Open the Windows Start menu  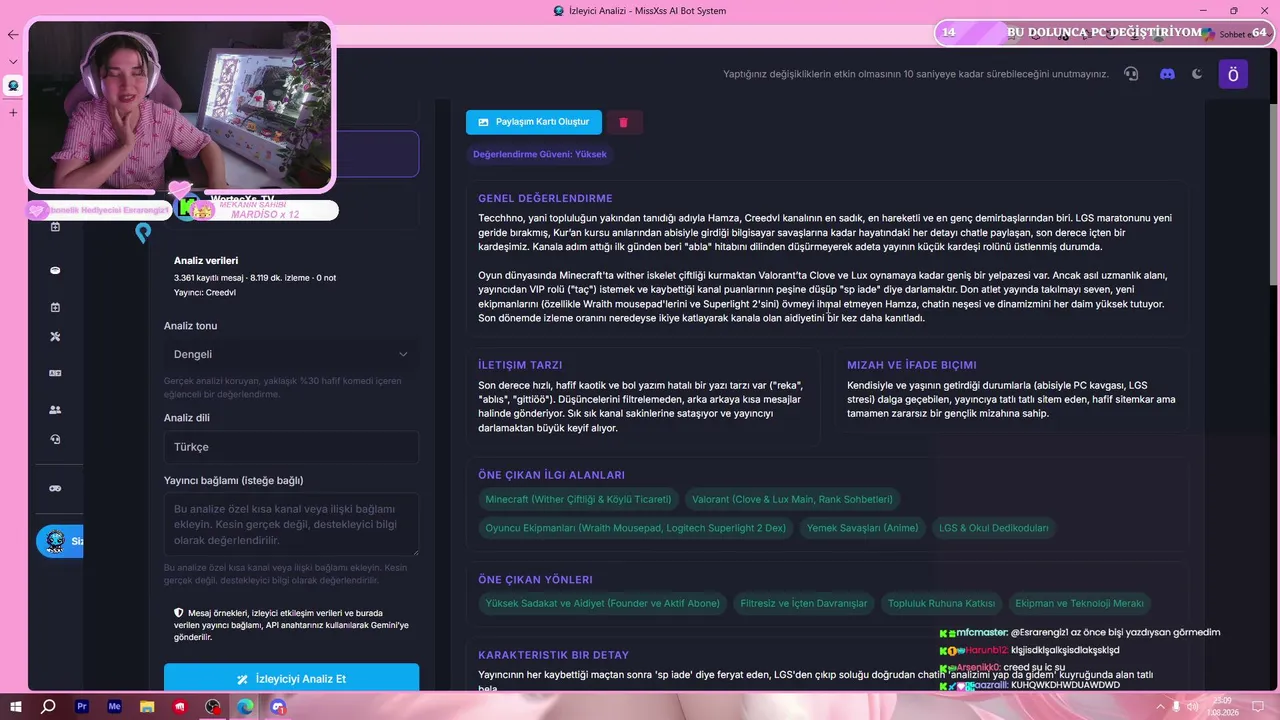(15, 706)
